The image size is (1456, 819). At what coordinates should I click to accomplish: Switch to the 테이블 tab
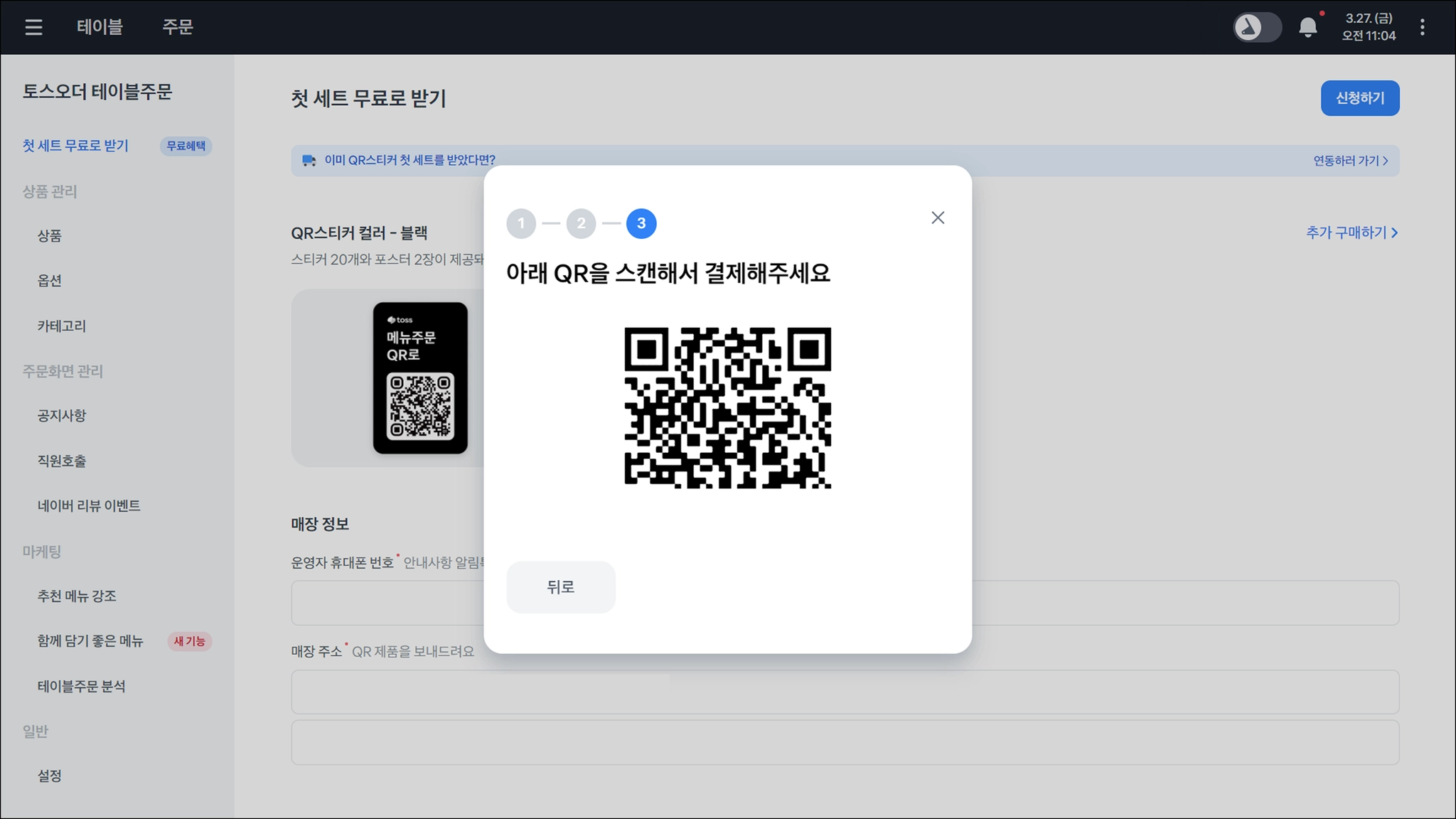pos(100,27)
